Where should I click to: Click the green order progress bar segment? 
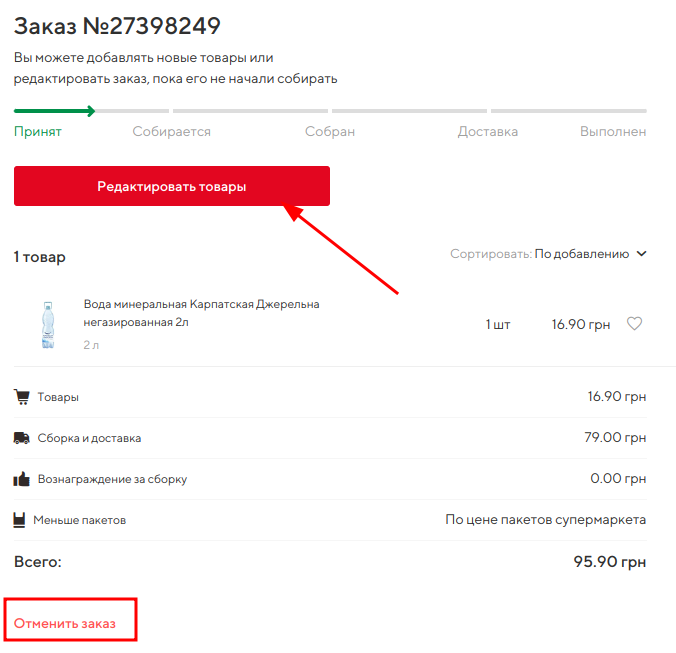54,111
